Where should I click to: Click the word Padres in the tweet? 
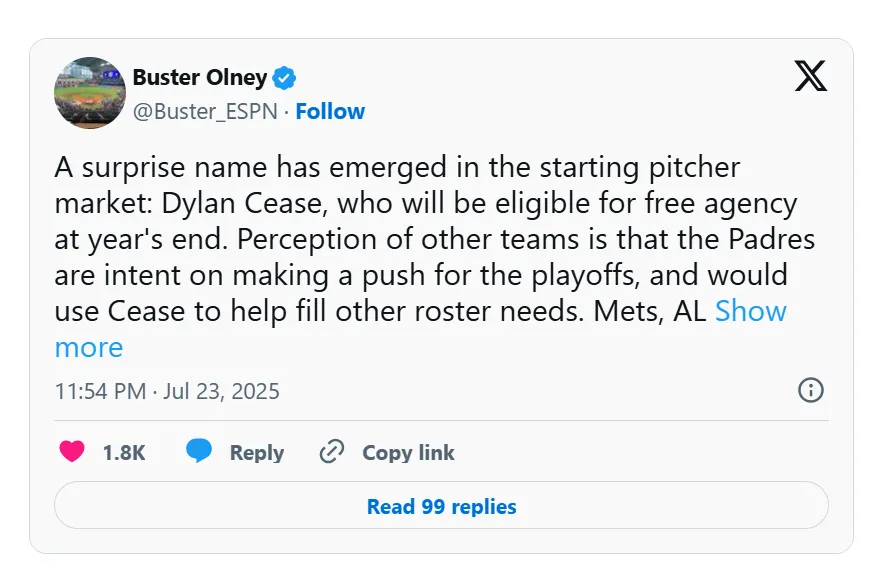771,239
